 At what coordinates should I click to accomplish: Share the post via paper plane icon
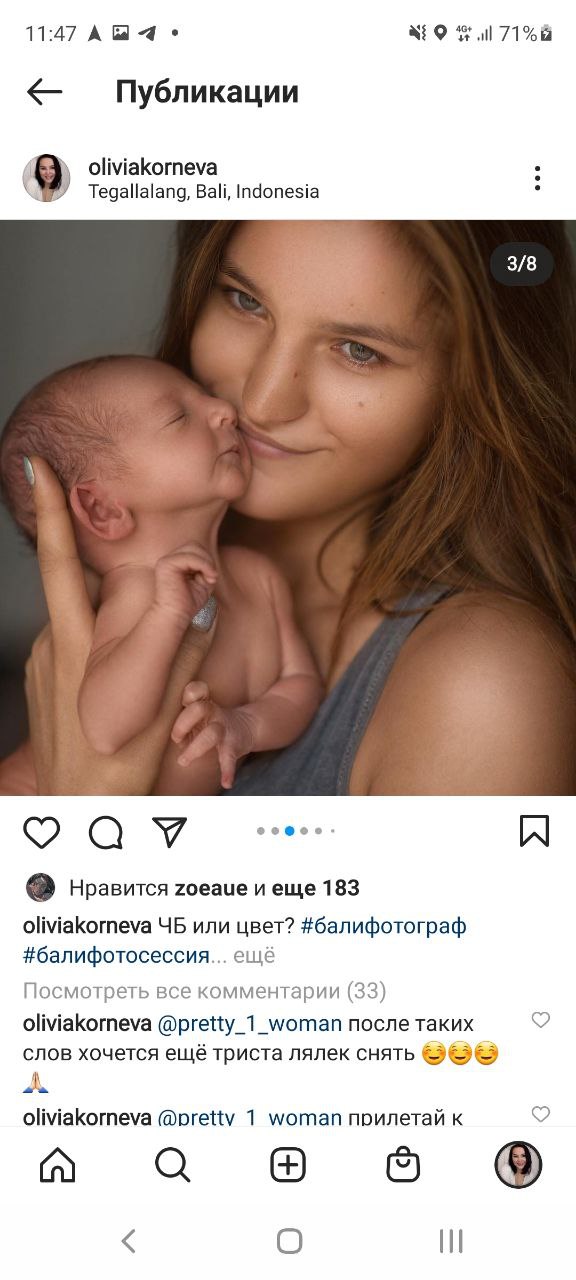[x=169, y=831]
